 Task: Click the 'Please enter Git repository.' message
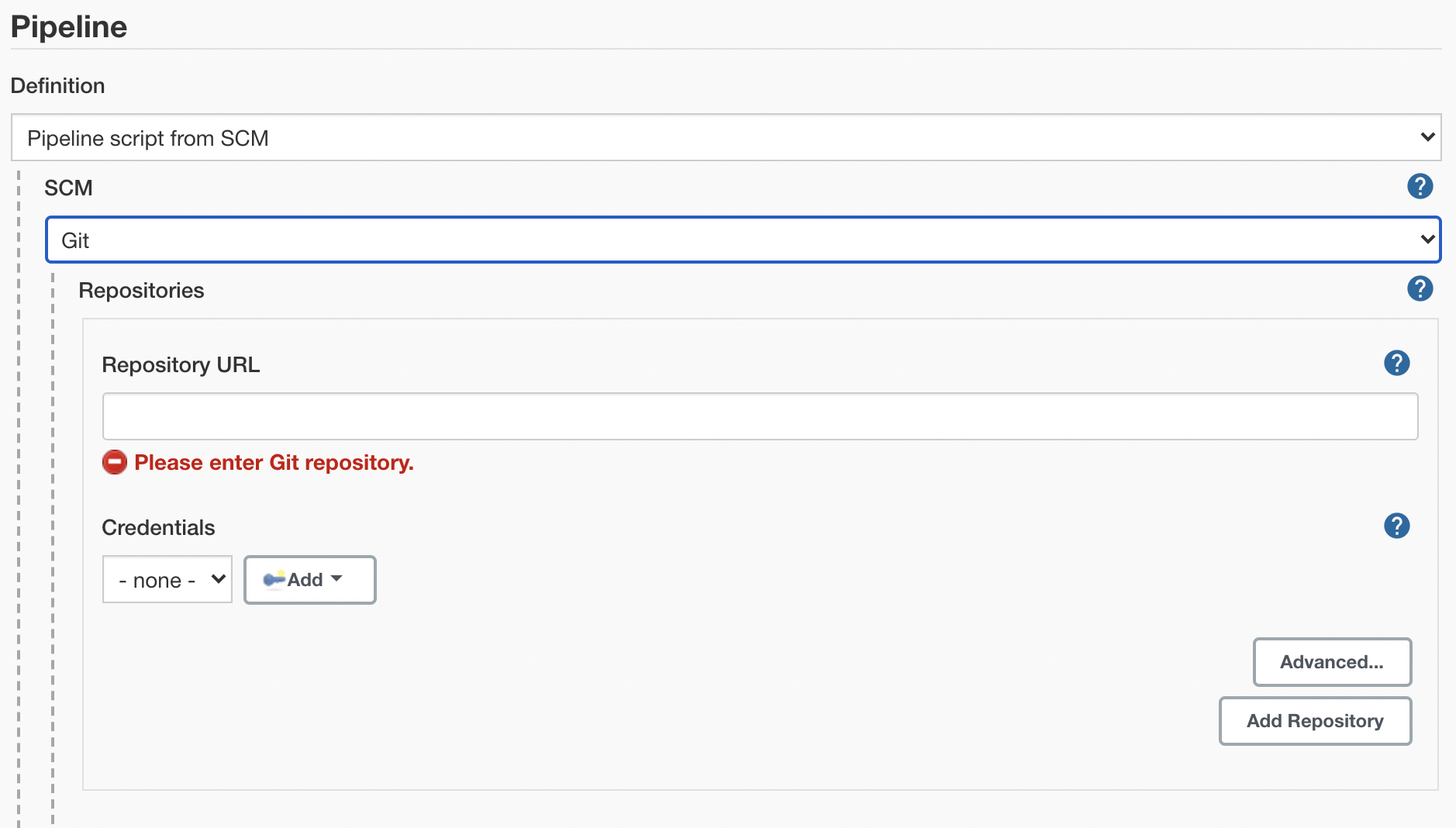pos(274,462)
